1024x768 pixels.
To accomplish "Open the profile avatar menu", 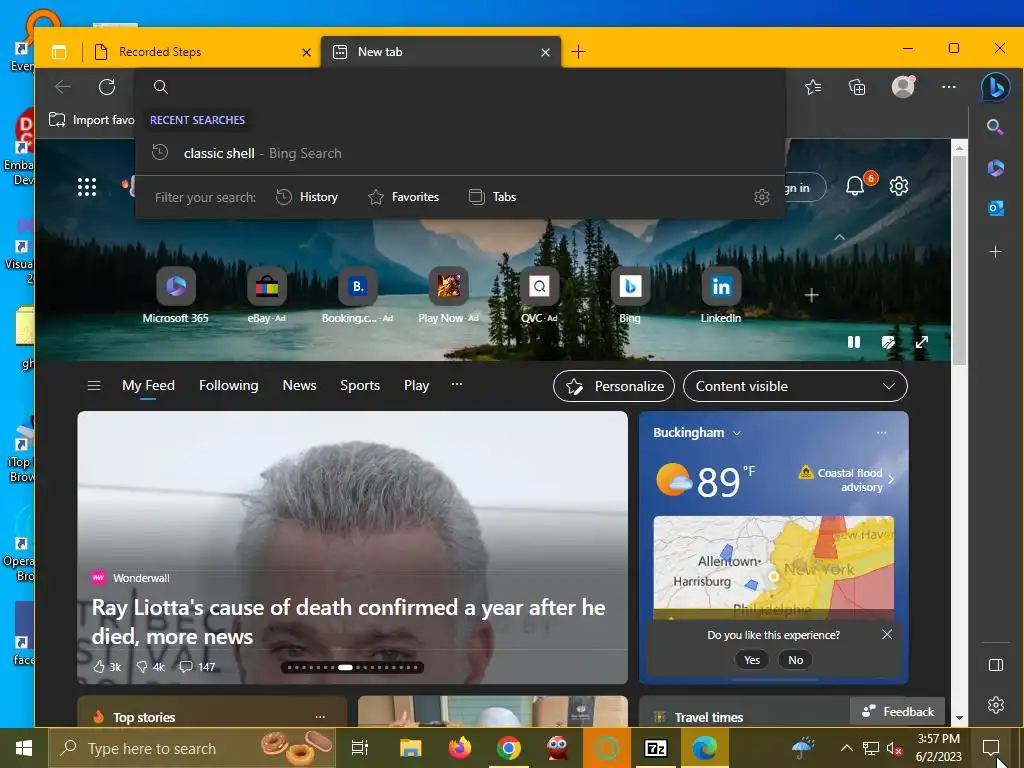I will [x=903, y=87].
